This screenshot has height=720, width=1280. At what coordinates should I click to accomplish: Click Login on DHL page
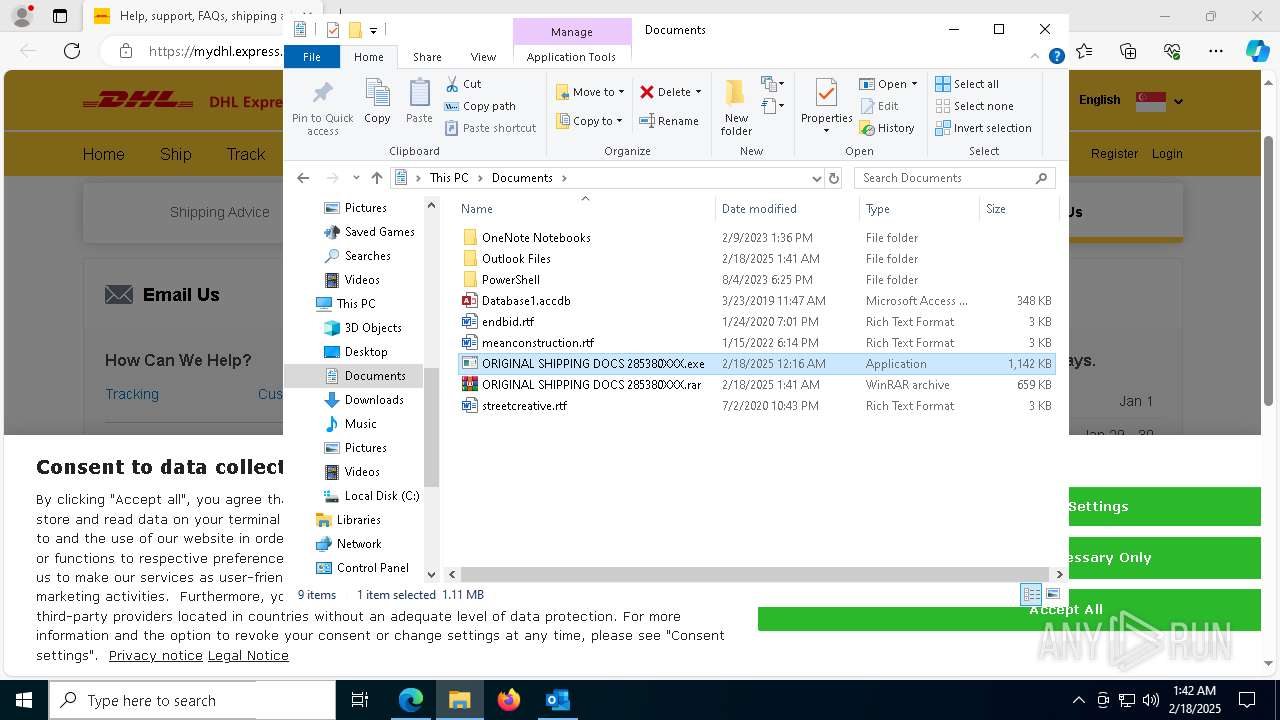(x=1167, y=154)
